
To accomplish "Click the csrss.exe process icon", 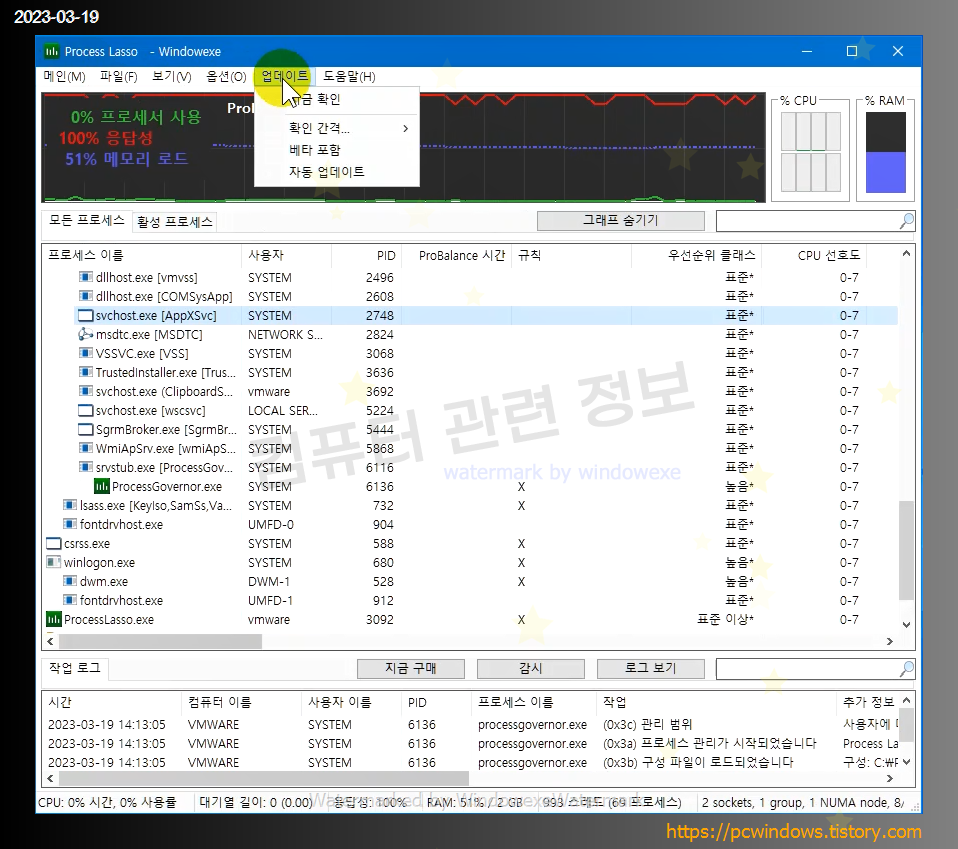I will [x=54, y=544].
